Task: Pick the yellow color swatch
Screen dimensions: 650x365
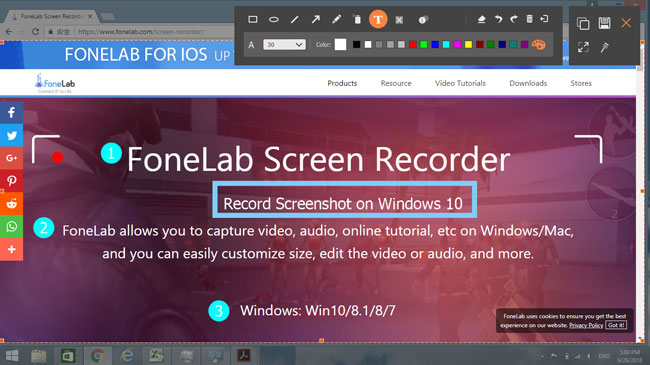Action: (x=468, y=44)
